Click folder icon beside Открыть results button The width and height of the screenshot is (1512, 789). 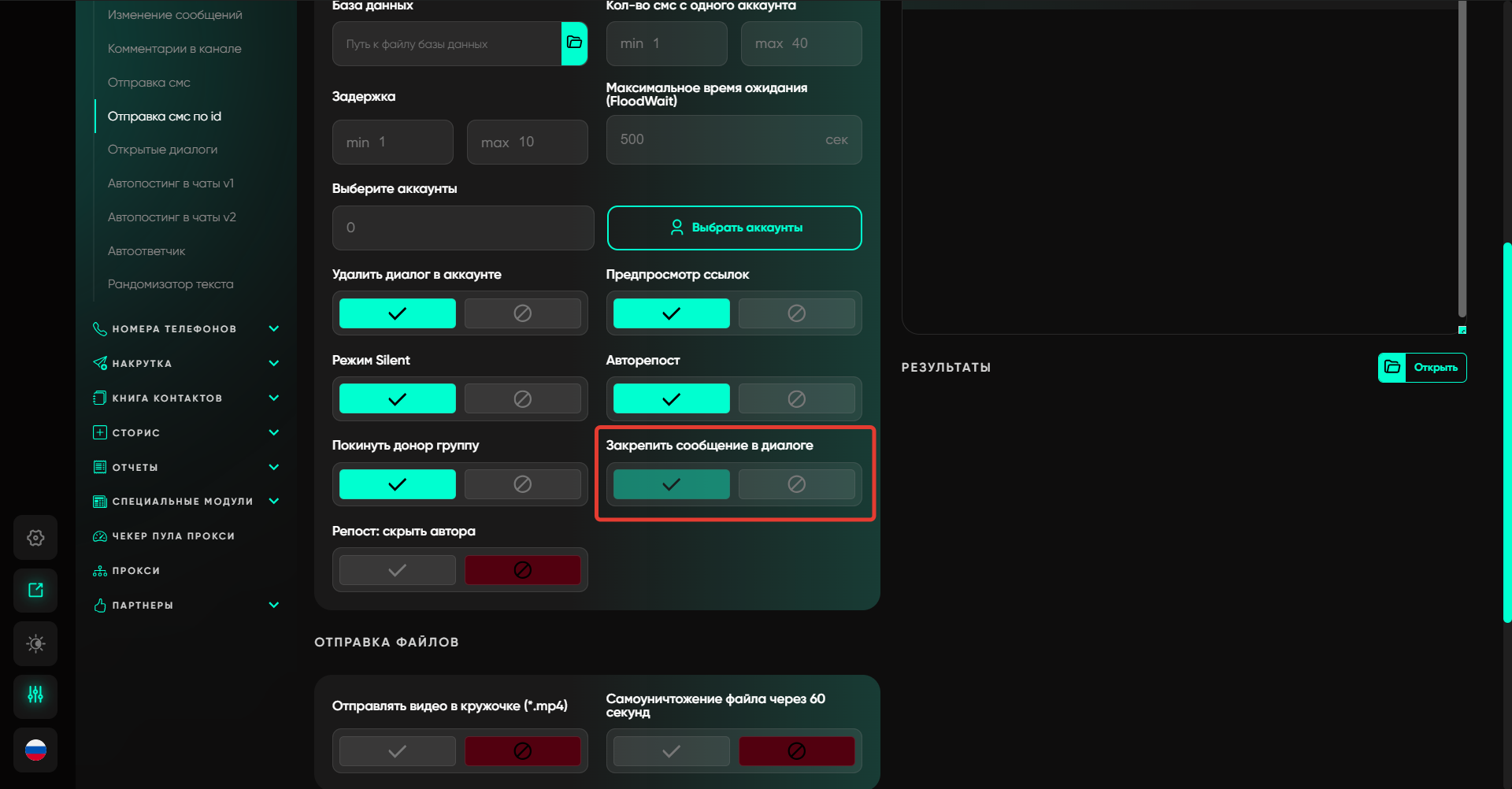(x=1392, y=368)
